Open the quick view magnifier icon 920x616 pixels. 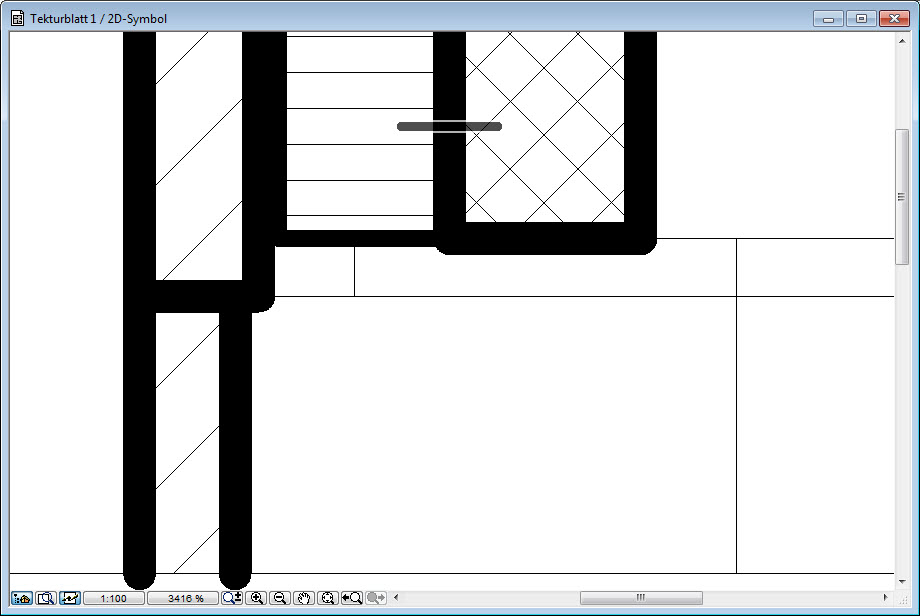(46, 598)
